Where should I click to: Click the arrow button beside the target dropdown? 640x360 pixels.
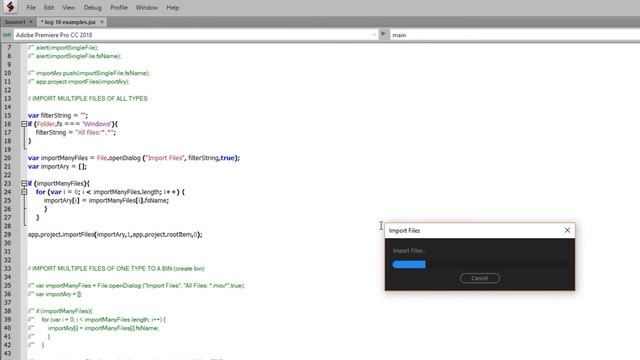[384, 34]
